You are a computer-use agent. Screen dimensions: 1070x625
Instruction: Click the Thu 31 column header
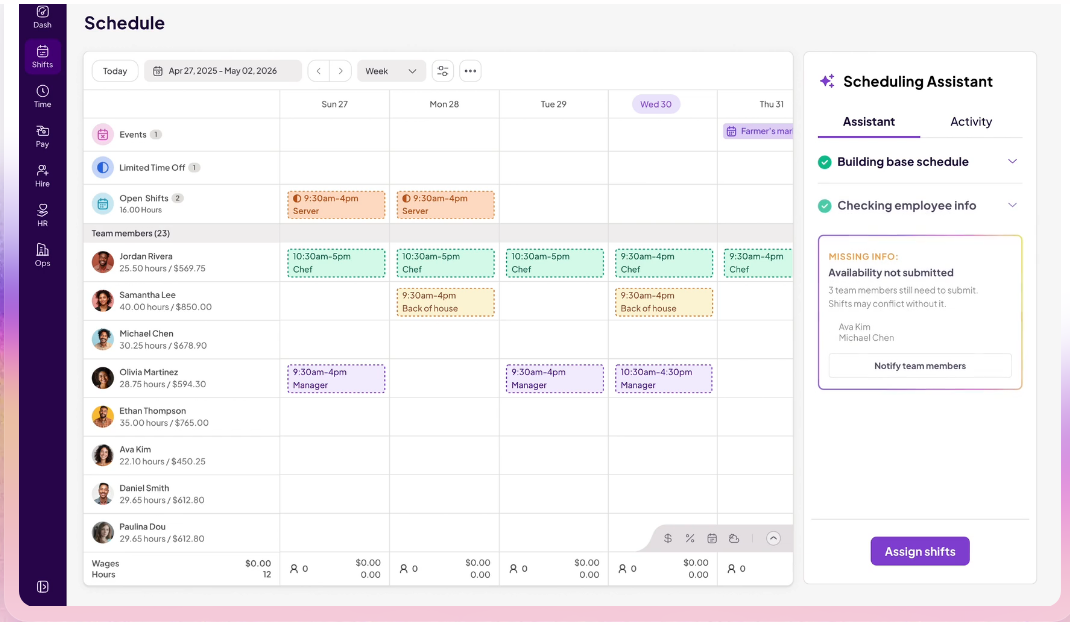[x=772, y=104]
